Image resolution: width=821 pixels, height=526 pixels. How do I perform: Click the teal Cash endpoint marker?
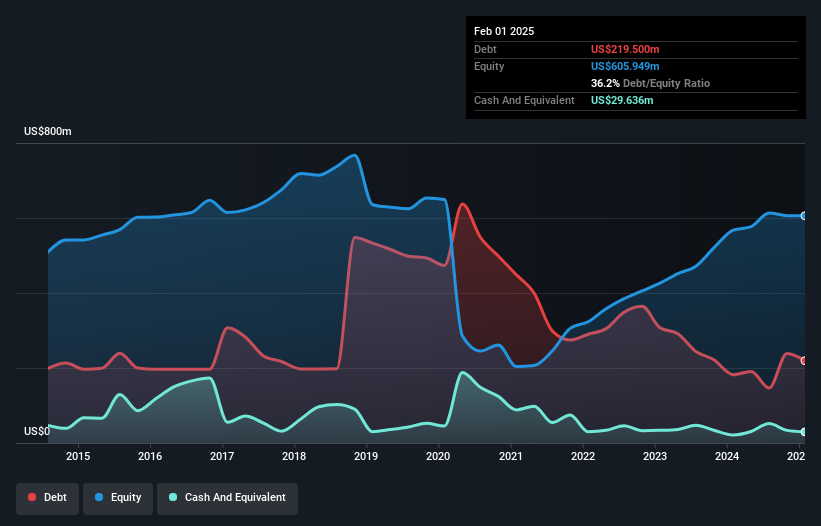click(804, 432)
